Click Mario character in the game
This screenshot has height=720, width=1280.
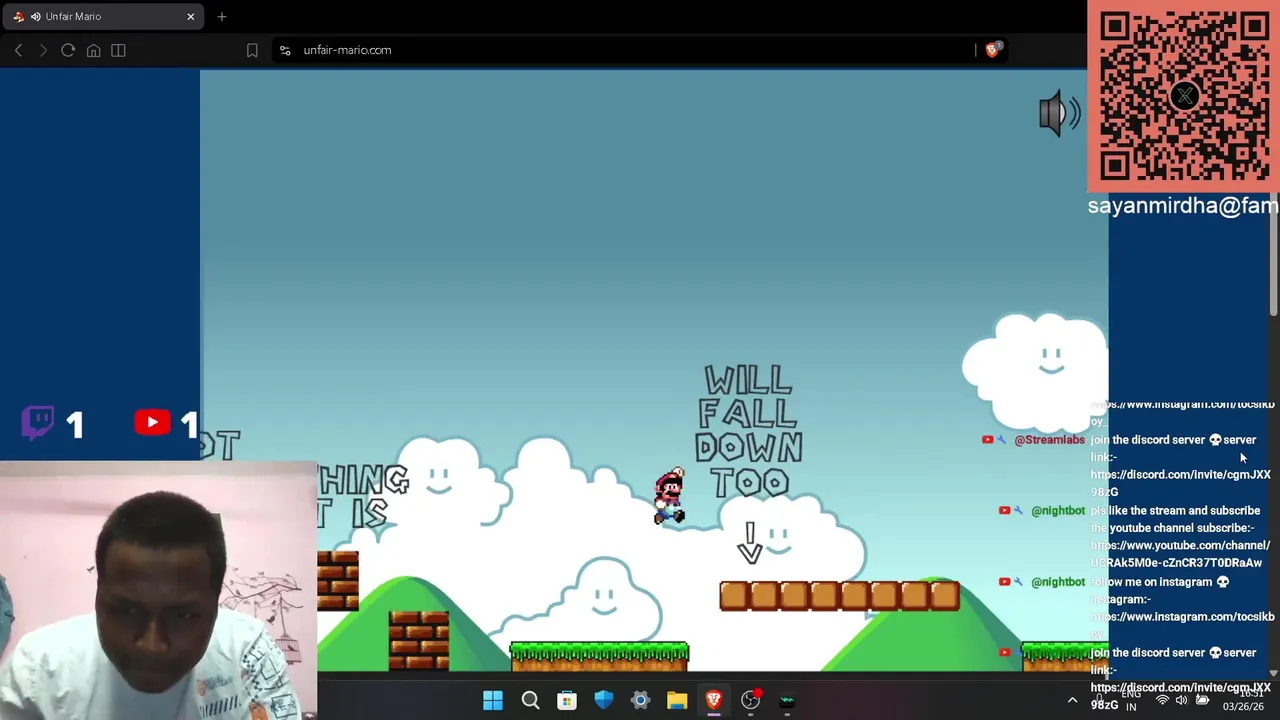coord(669,496)
